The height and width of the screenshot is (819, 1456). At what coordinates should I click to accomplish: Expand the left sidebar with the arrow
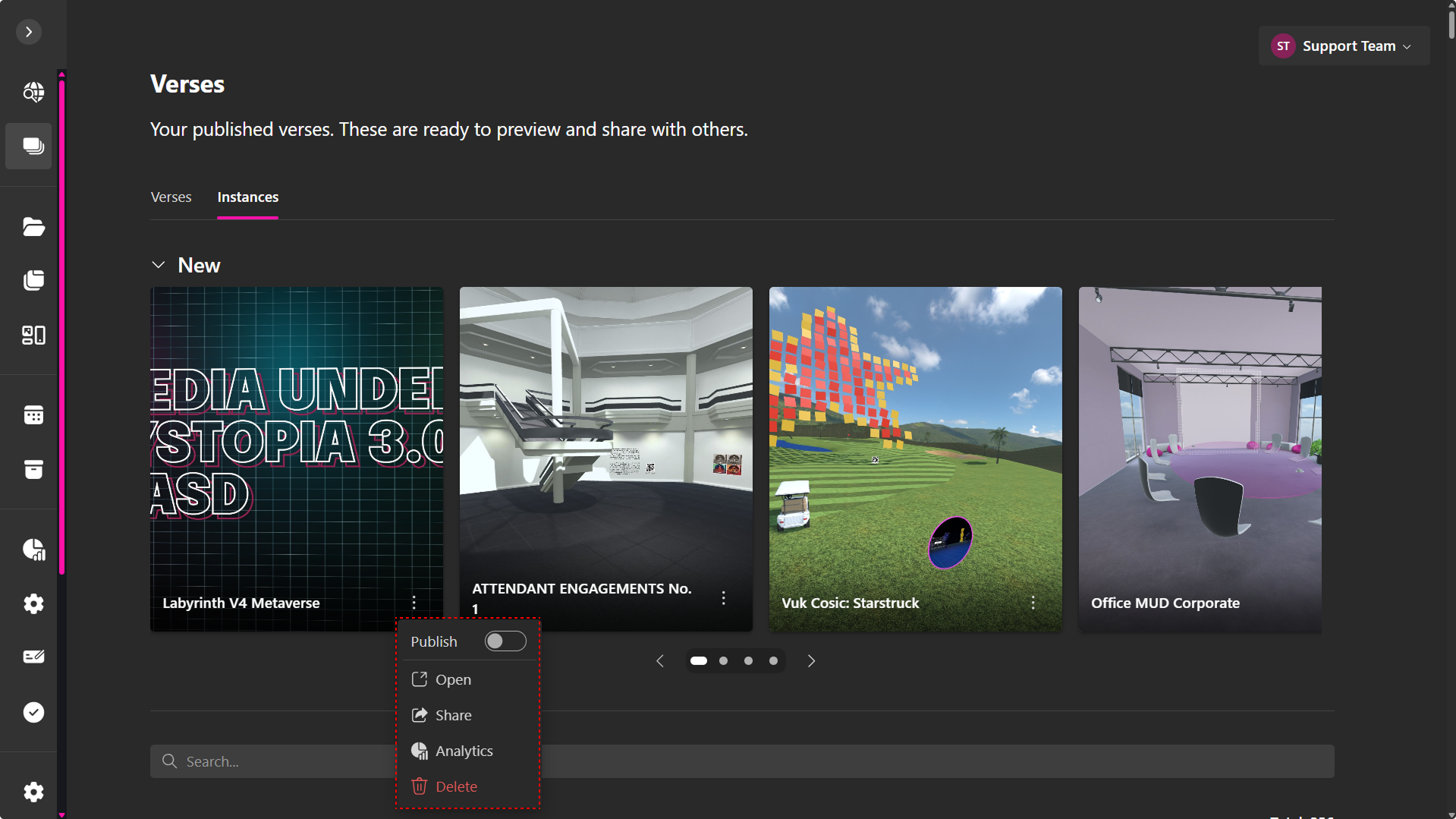(28, 31)
